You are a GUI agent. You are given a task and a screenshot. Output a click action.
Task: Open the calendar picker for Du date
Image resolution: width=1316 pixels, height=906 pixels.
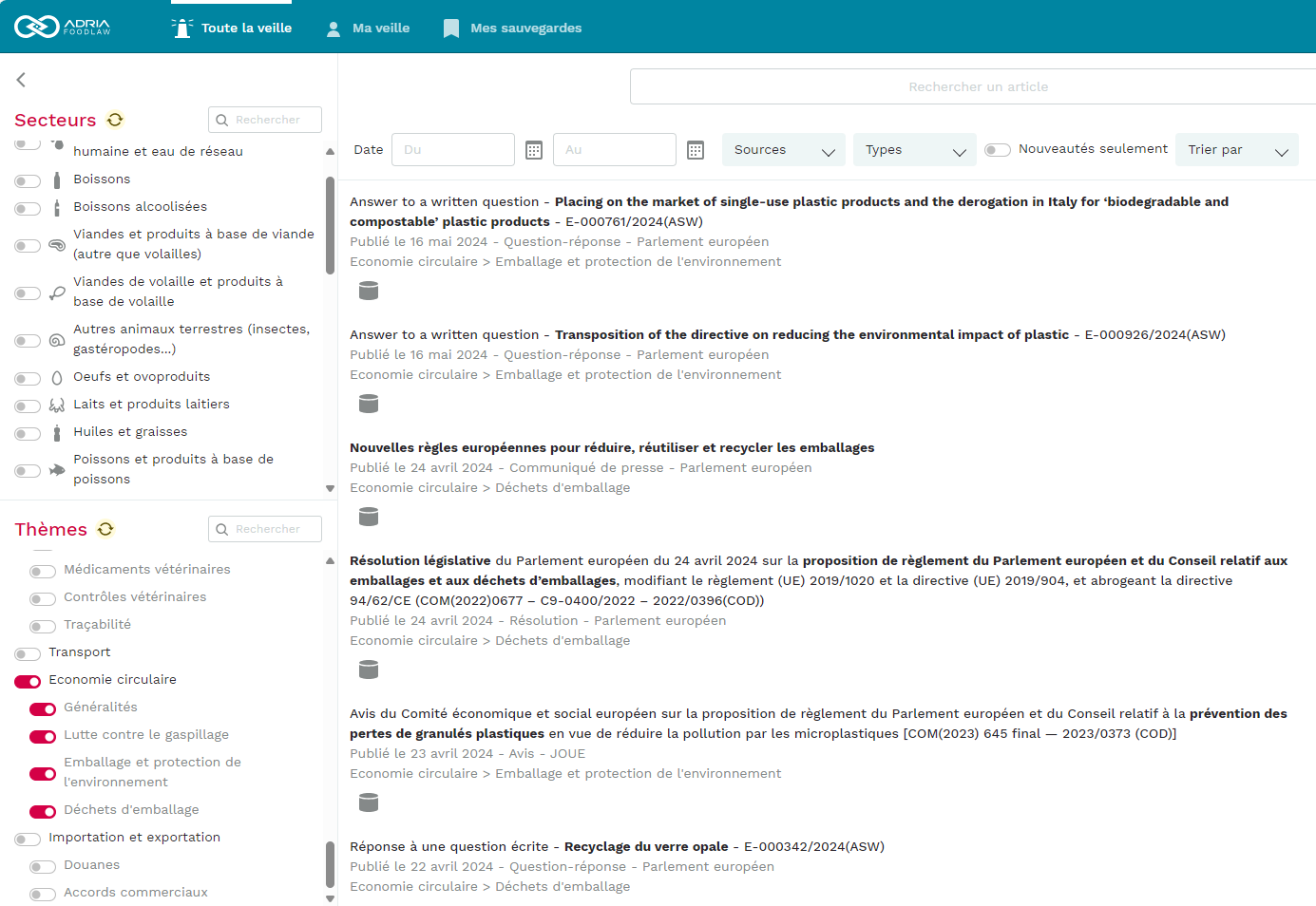coord(534,150)
